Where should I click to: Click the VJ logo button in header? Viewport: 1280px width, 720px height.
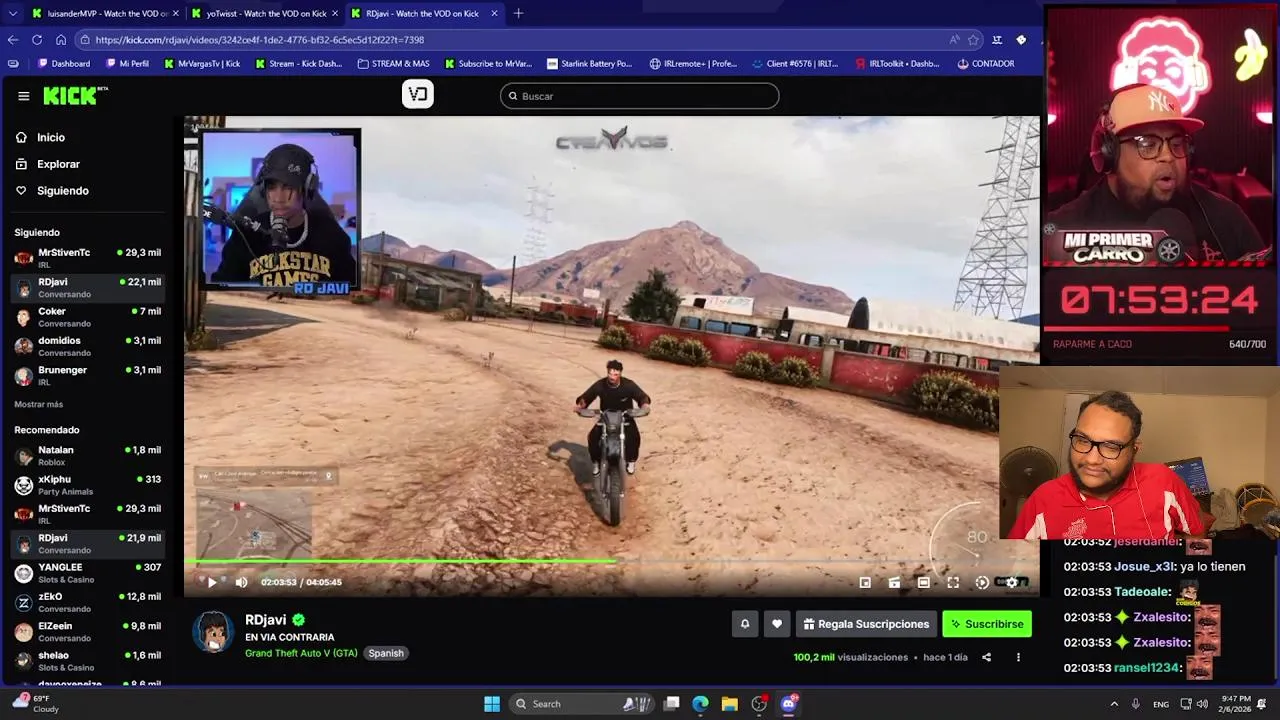pyautogui.click(x=418, y=94)
